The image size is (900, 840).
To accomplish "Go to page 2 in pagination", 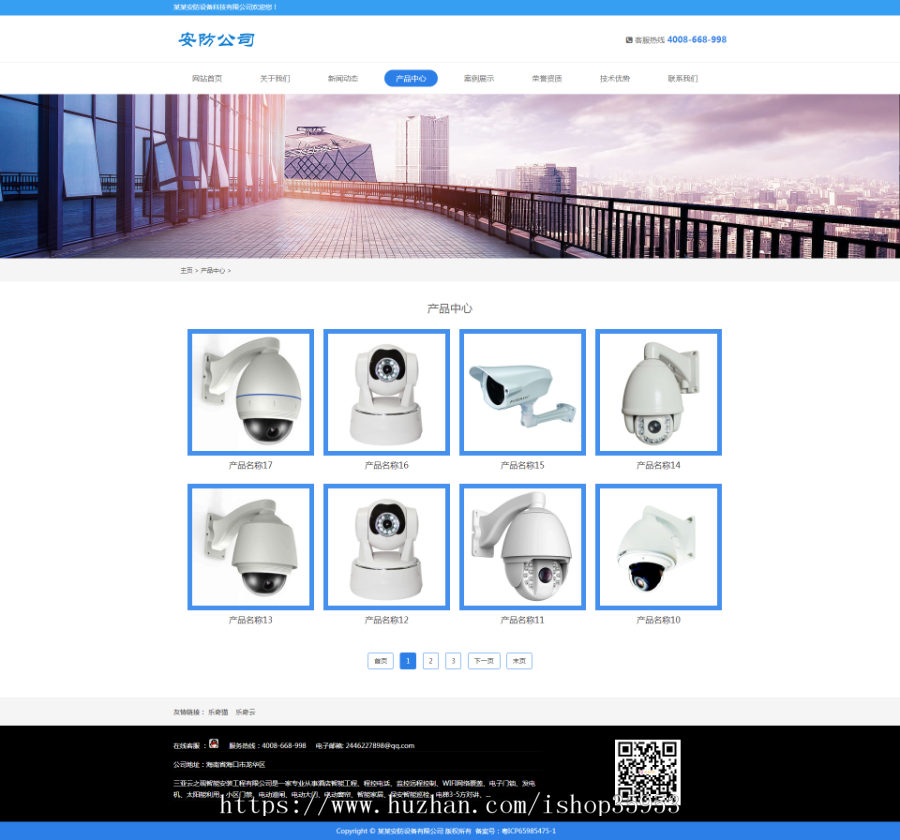I will point(430,661).
